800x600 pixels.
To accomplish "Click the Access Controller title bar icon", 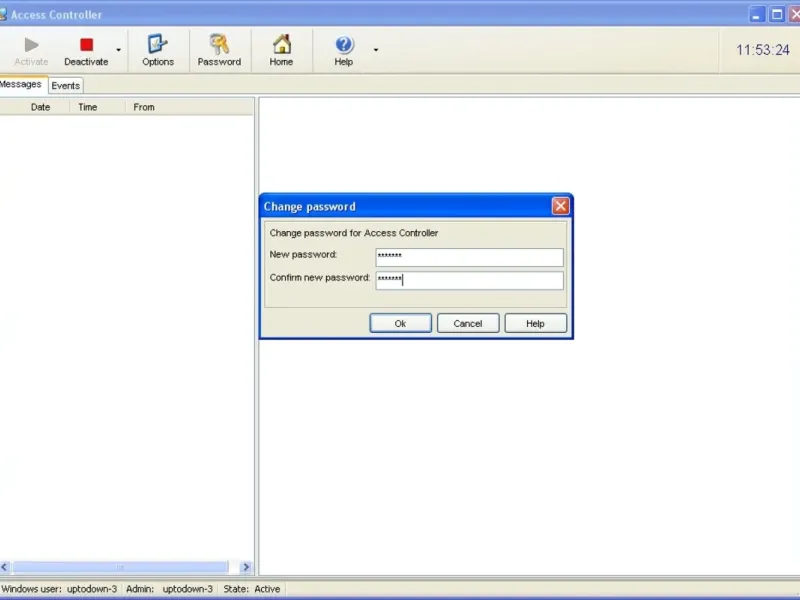I will (x=3, y=14).
